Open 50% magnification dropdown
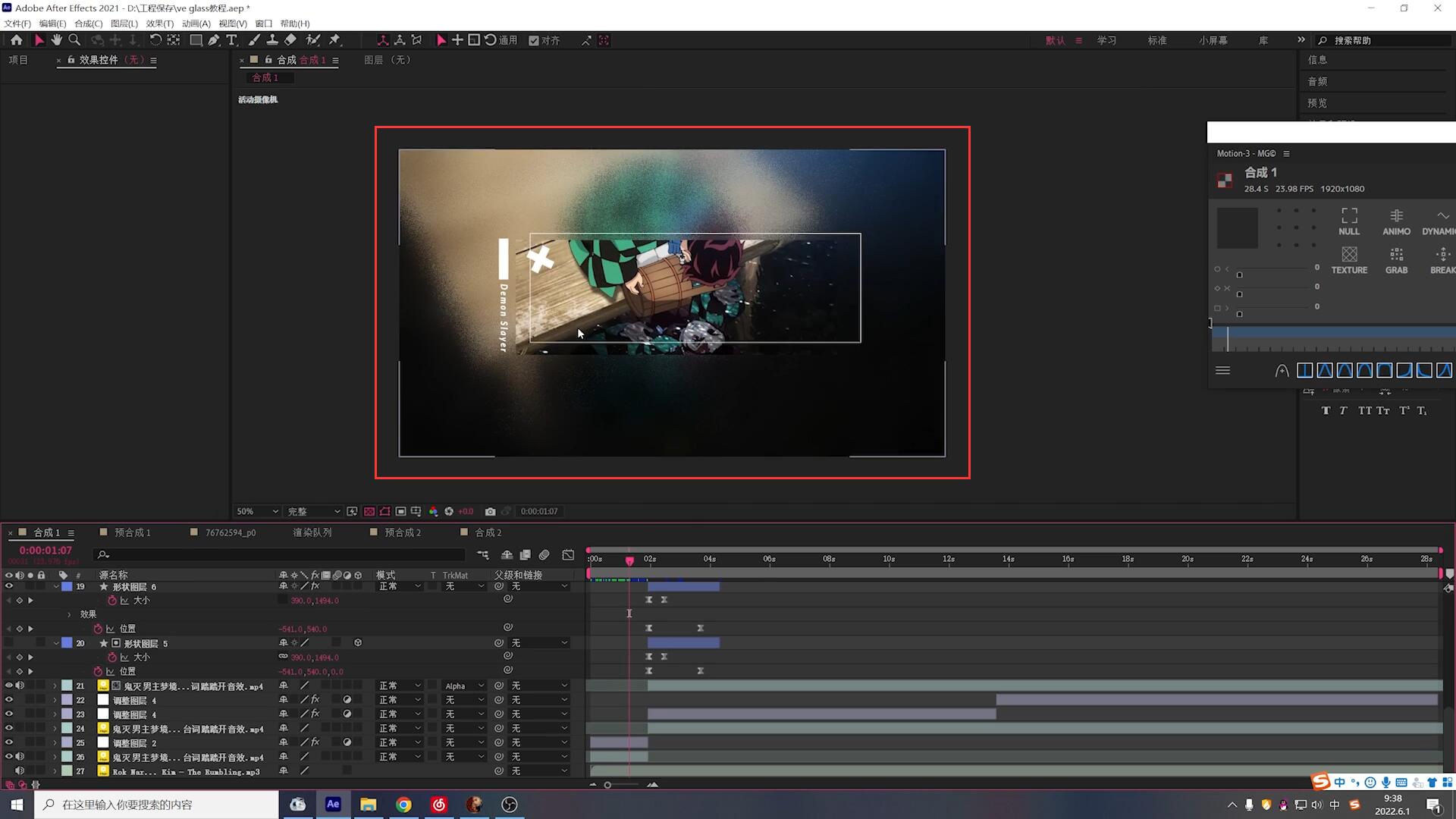 (257, 511)
